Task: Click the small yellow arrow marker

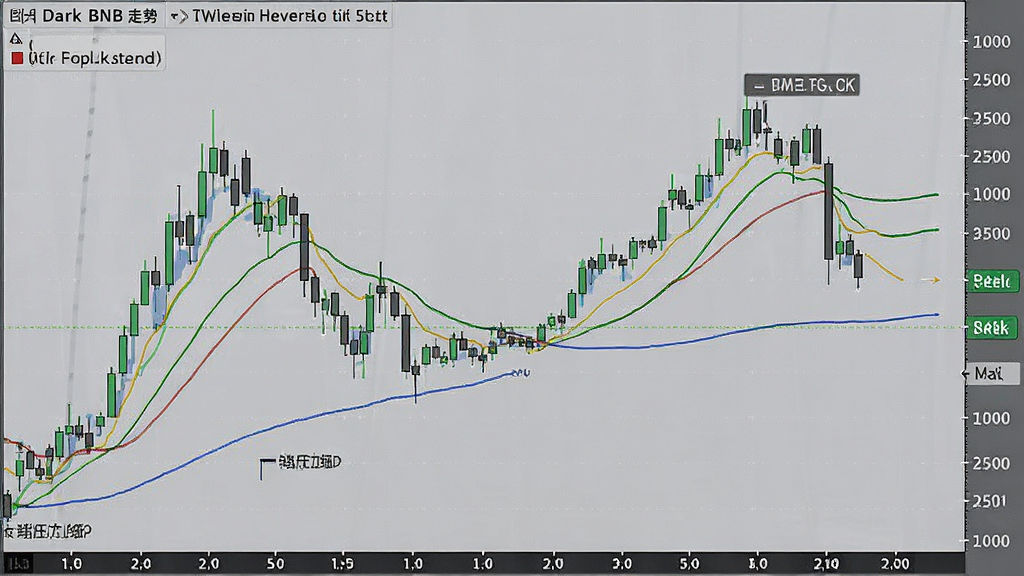Action: point(930,280)
